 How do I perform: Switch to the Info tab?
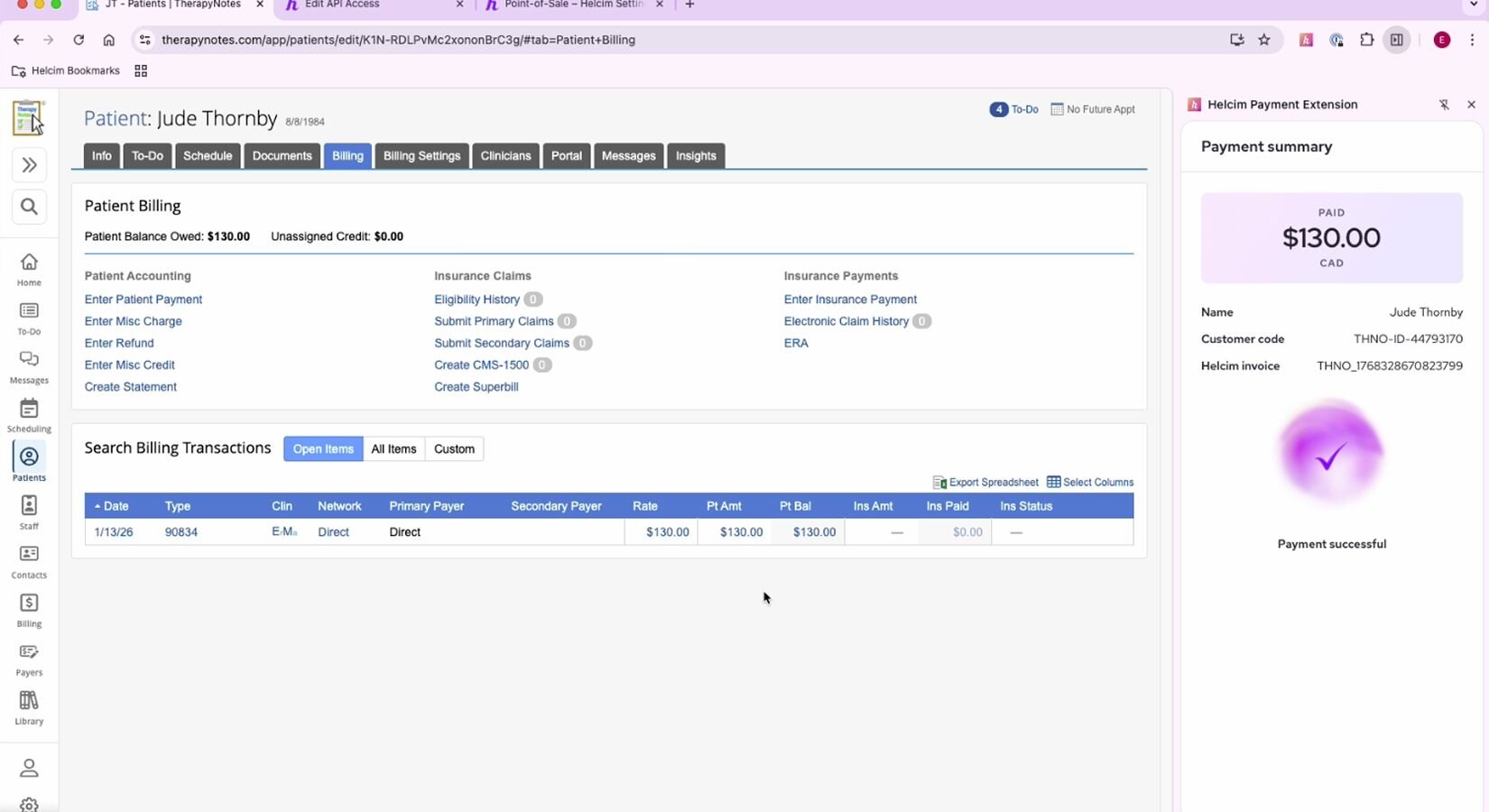point(102,156)
